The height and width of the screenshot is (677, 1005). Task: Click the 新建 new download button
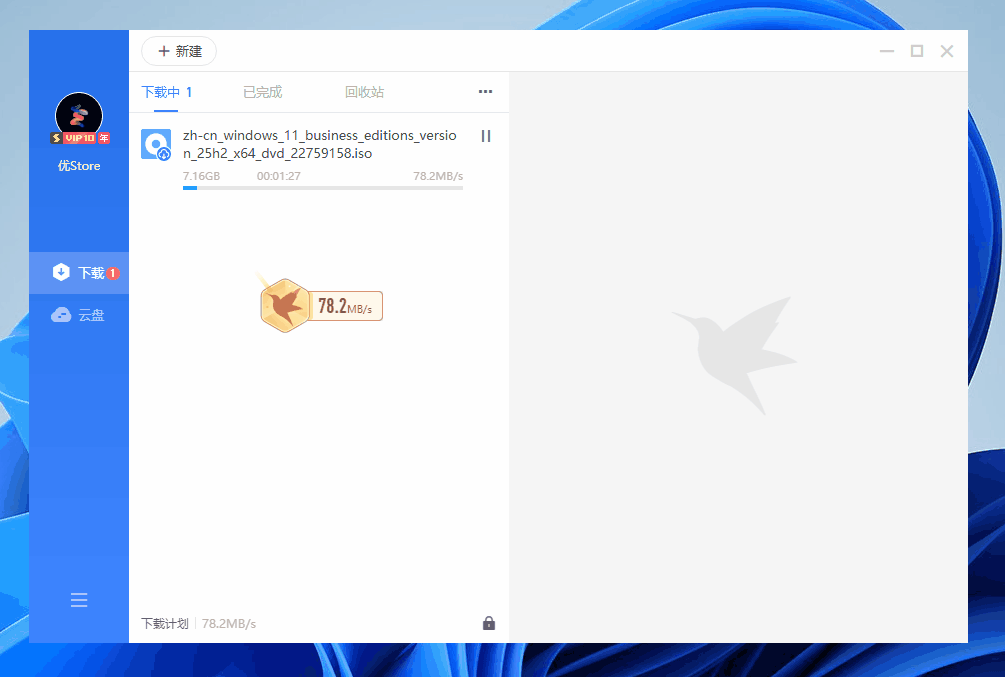[179, 51]
